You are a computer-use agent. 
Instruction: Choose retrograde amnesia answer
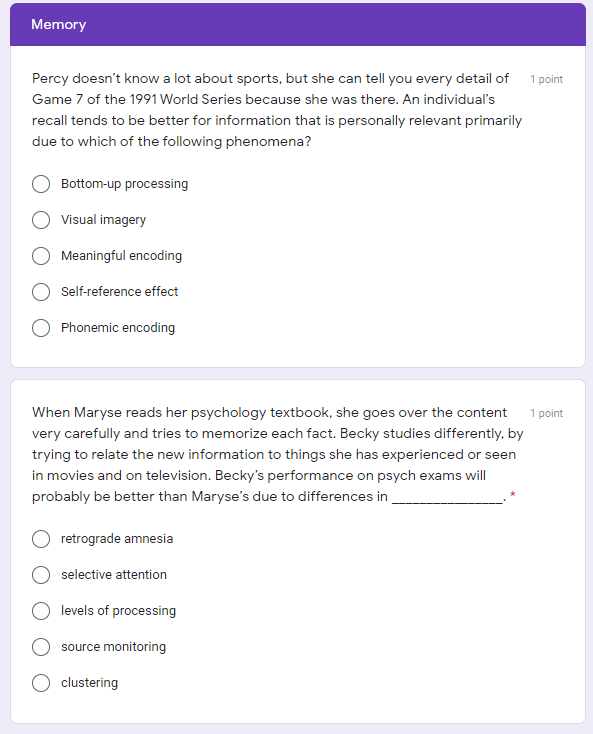[x=41, y=539]
